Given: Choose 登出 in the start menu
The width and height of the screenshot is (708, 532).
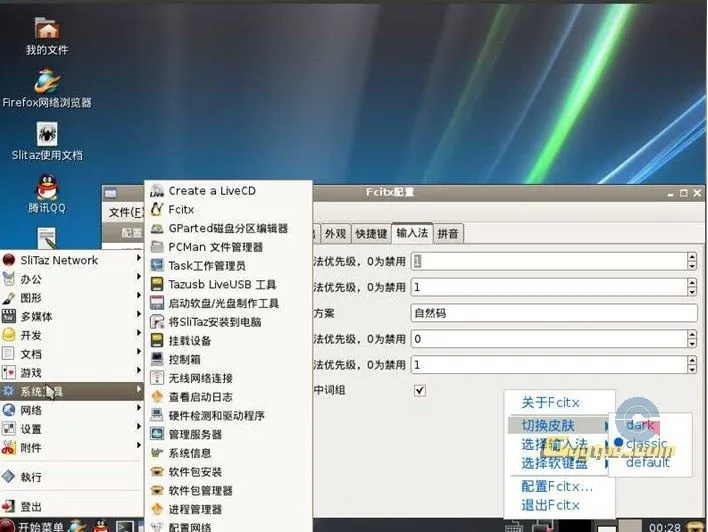Looking at the screenshot, I should [71, 507].
